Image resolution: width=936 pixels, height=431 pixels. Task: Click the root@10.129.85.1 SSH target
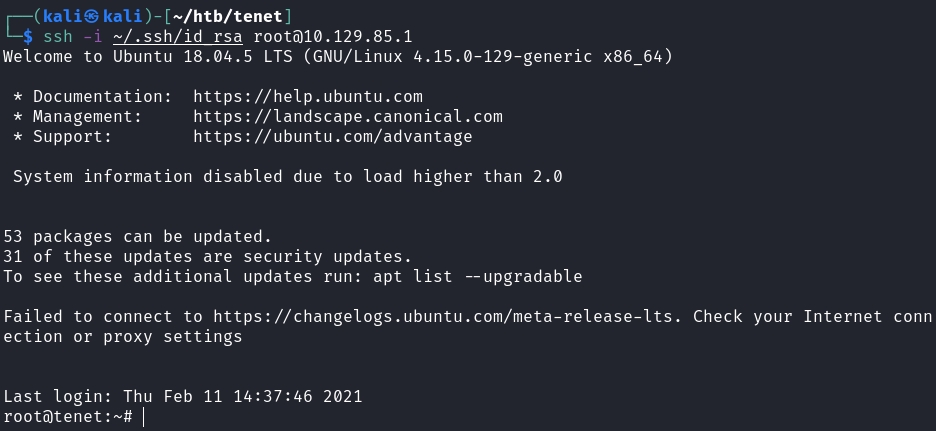coord(333,37)
